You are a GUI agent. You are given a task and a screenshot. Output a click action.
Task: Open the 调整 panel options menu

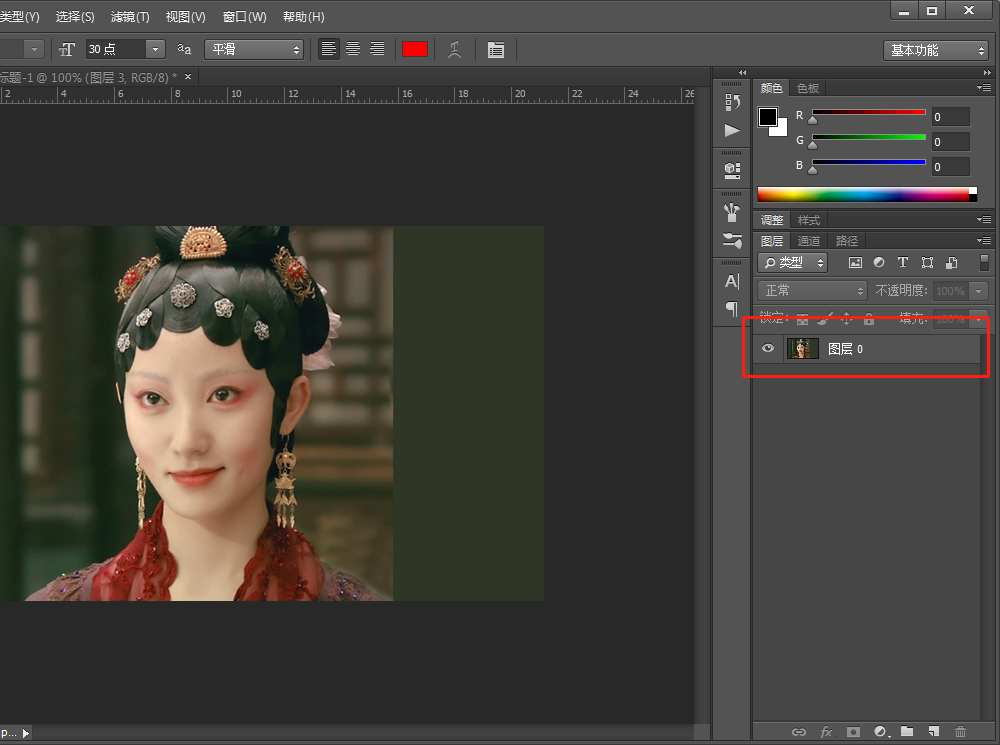click(x=984, y=219)
